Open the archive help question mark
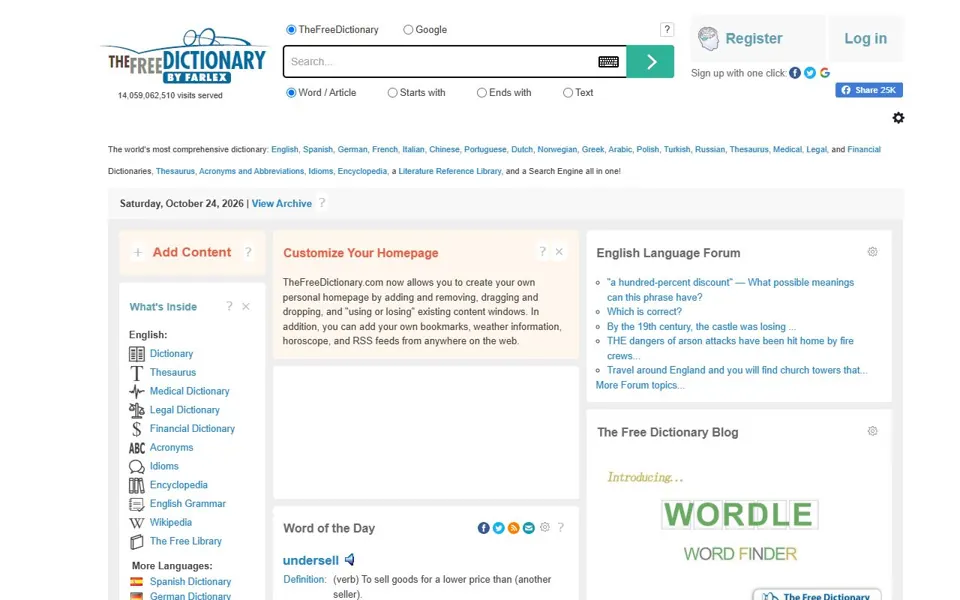The image size is (960, 600). point(321,203)
